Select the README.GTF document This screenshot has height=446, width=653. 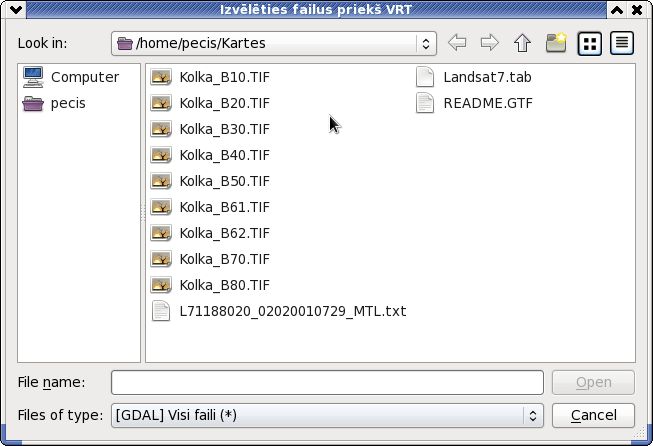point(474,103)
